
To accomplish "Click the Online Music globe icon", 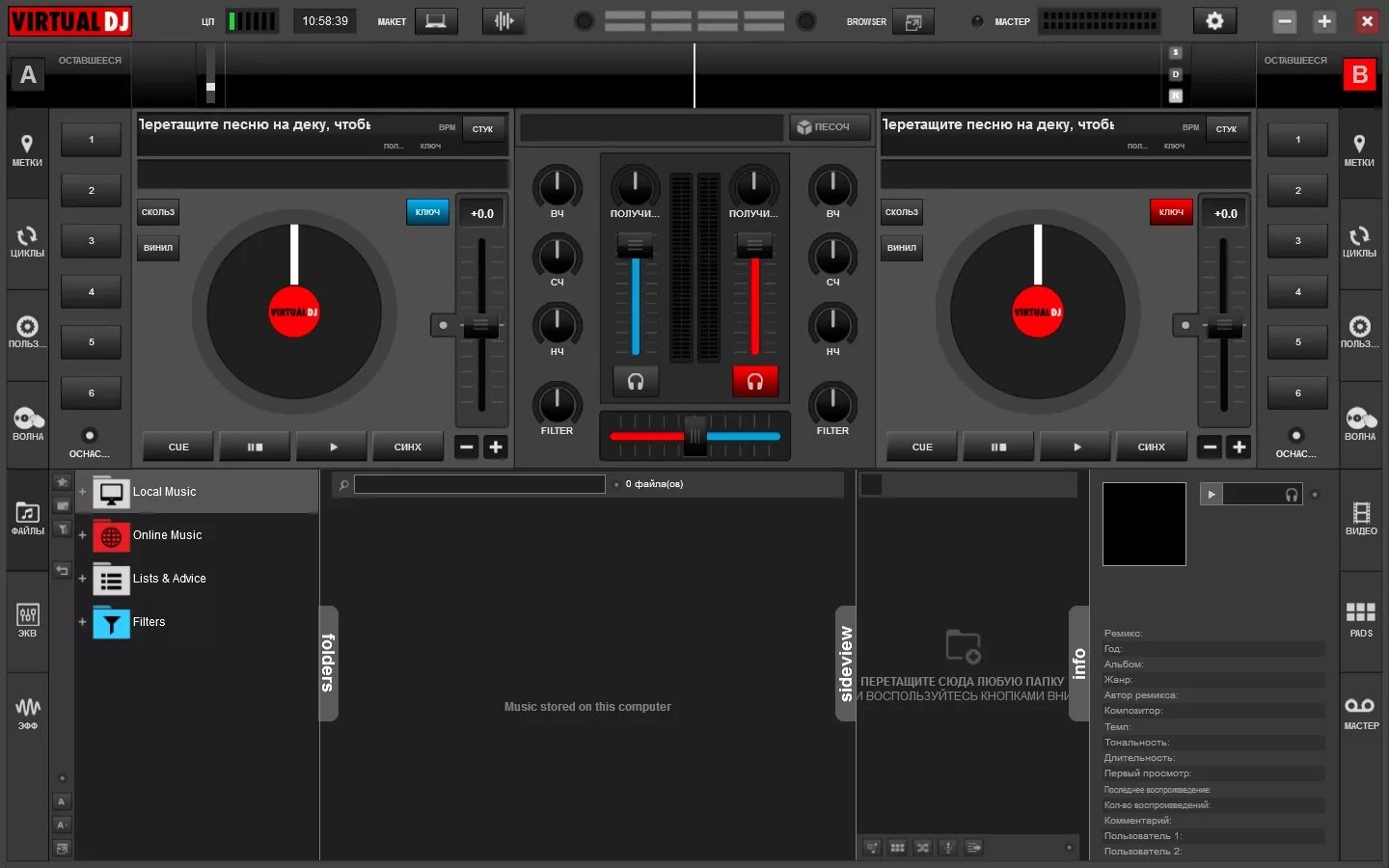I will [x=112, y=536].
